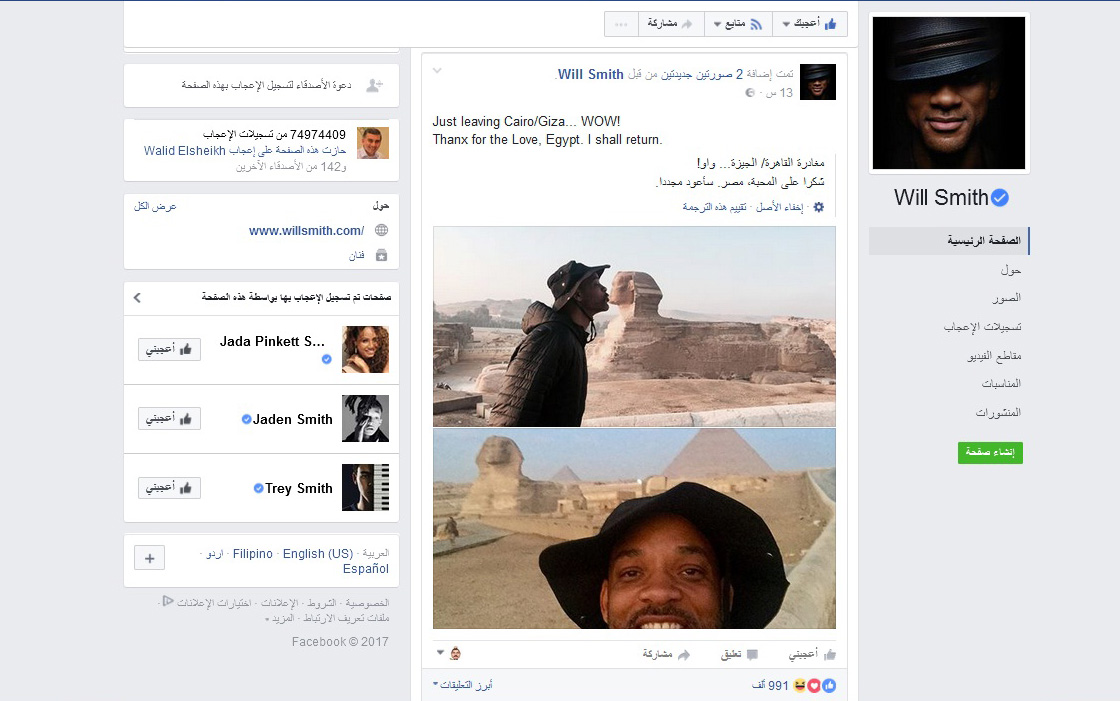
Task: Open the Trey Smith page link
Action: tap(299, 489)
